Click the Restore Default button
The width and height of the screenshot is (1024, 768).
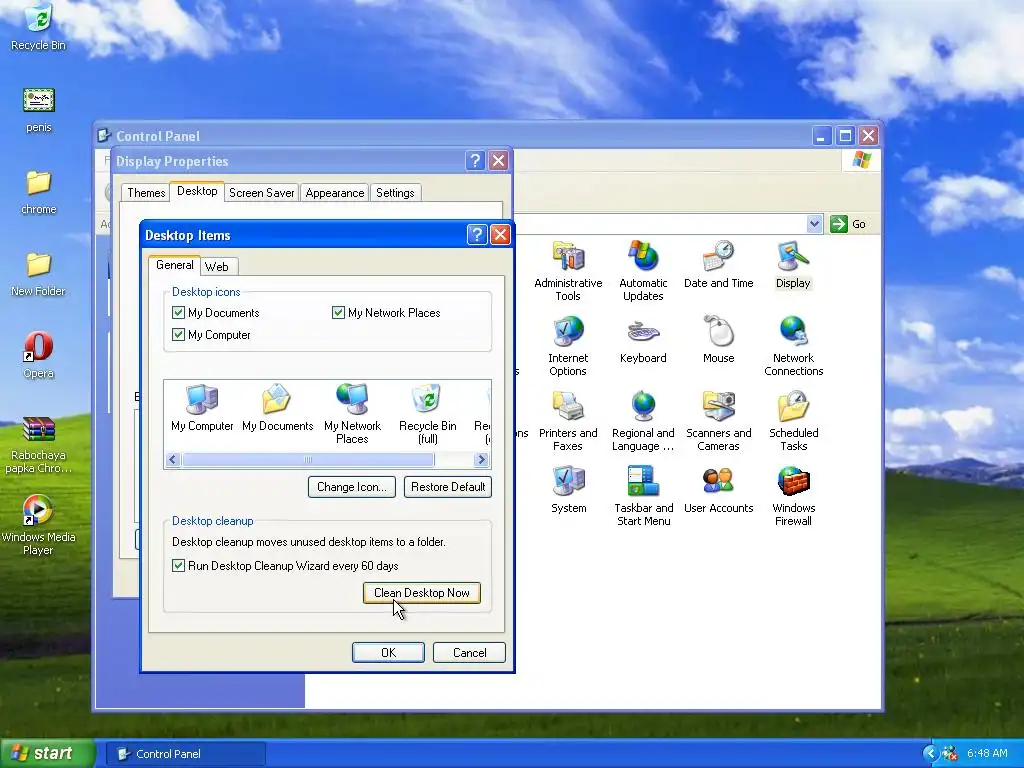click(448, 487)
